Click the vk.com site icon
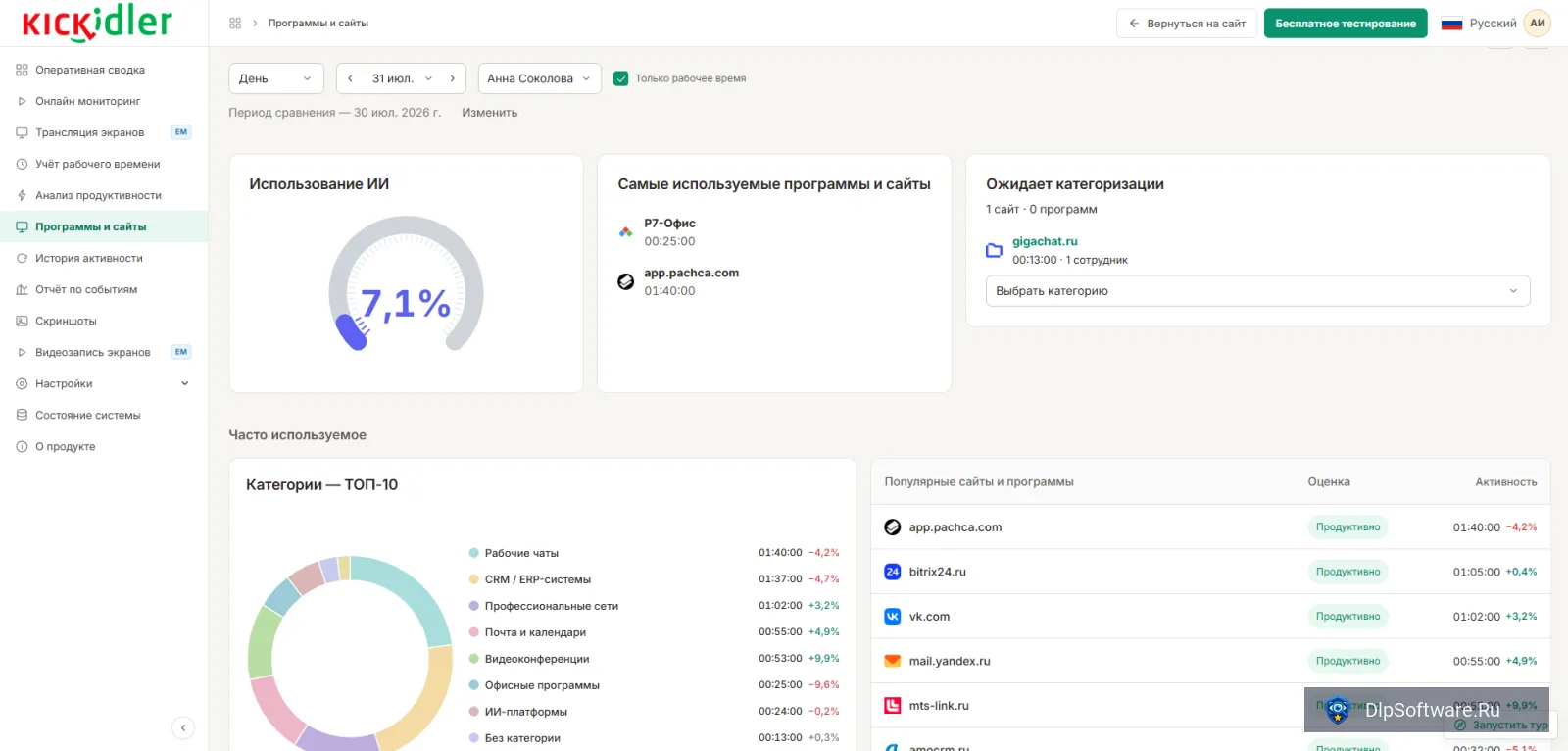 coord(892,617)
